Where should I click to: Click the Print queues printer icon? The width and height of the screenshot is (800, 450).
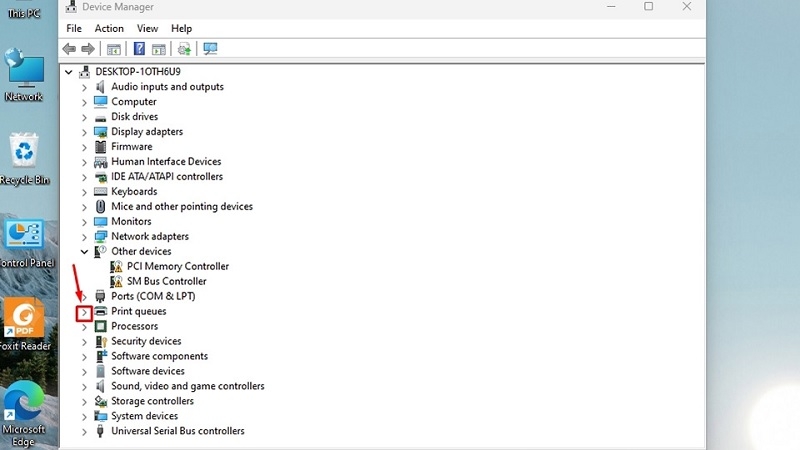101,311
